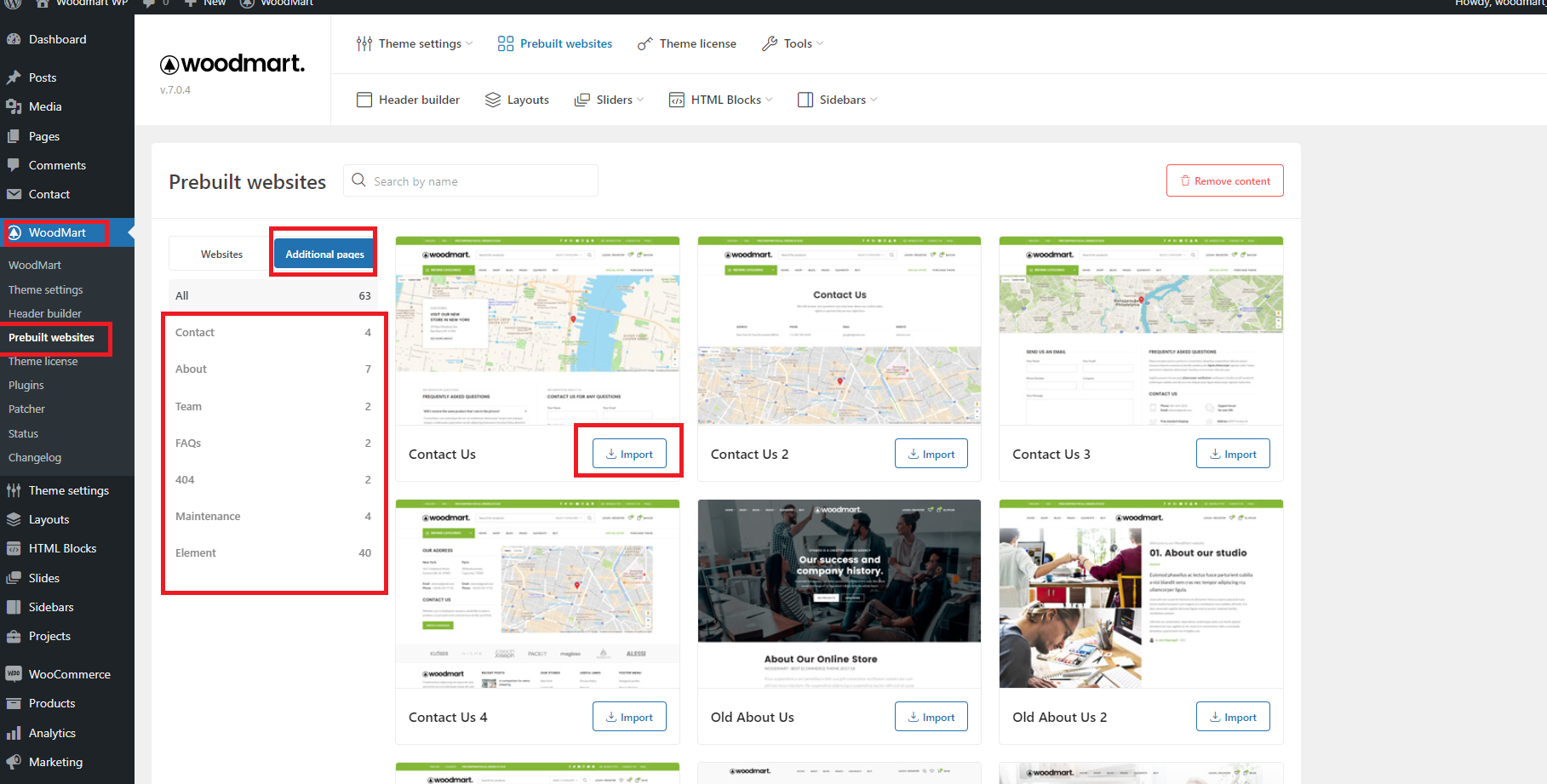Click the Pages icon in sidebar

[14, 136]
